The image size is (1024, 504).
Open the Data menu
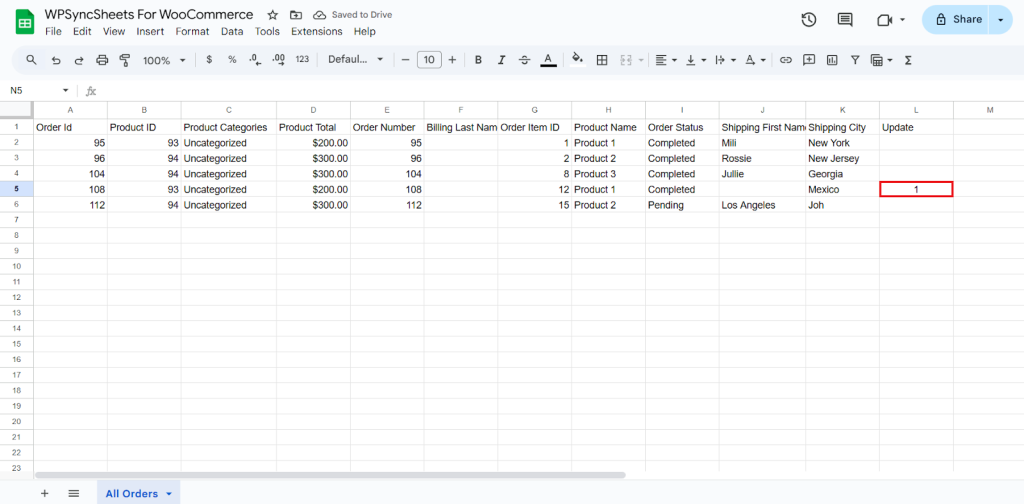tap(232, 31)
